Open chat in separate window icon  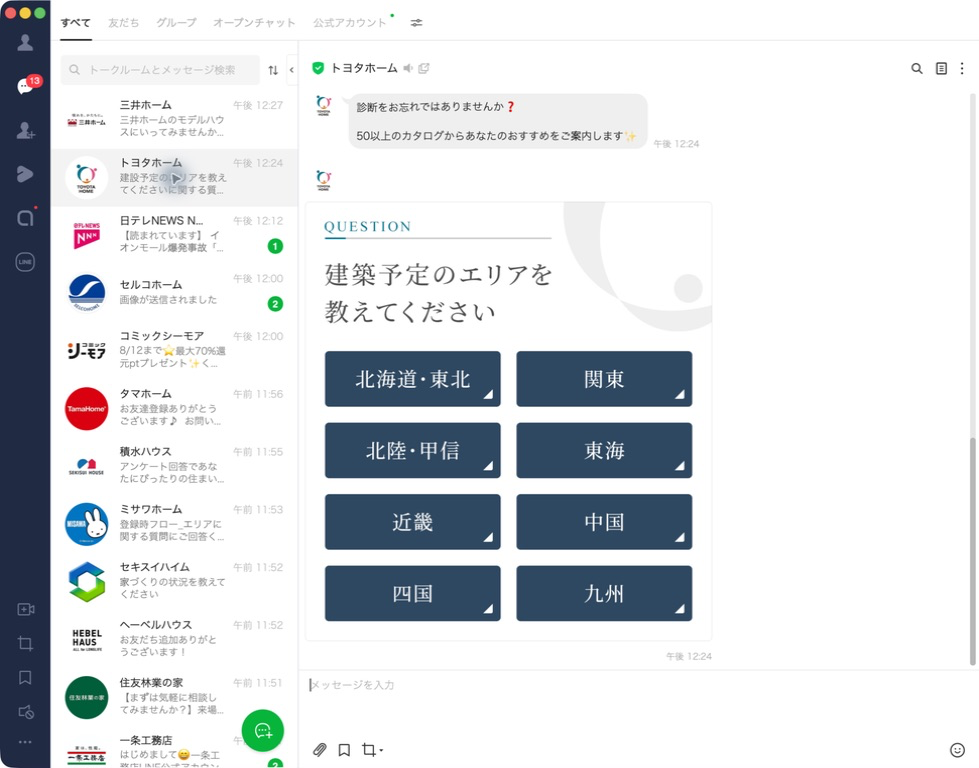(424, 68)
